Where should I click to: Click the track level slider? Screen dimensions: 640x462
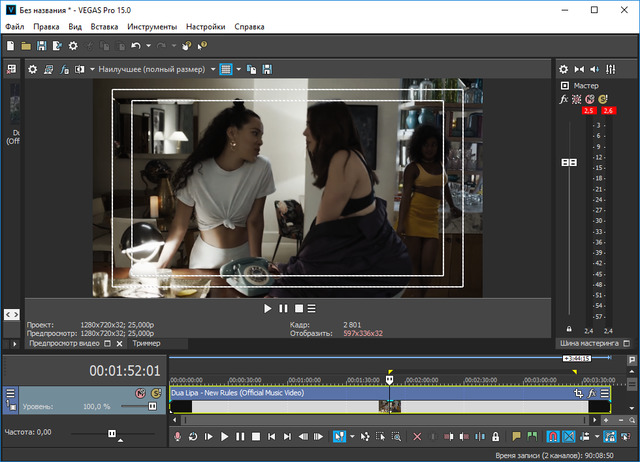pyautogui.click(x=153, y=406)
